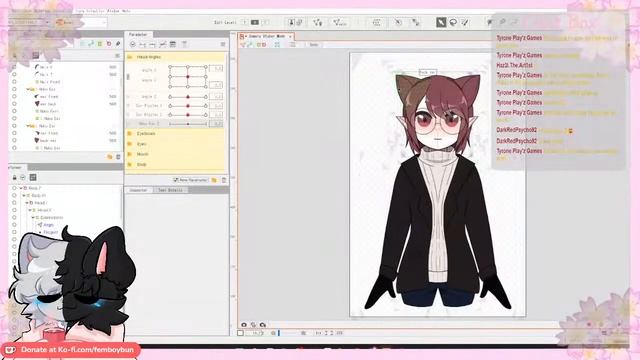This screenshot has height=360, width=640.
Task: Toggle visibility of Angle deformer row
Action: [x=14, y=225]
